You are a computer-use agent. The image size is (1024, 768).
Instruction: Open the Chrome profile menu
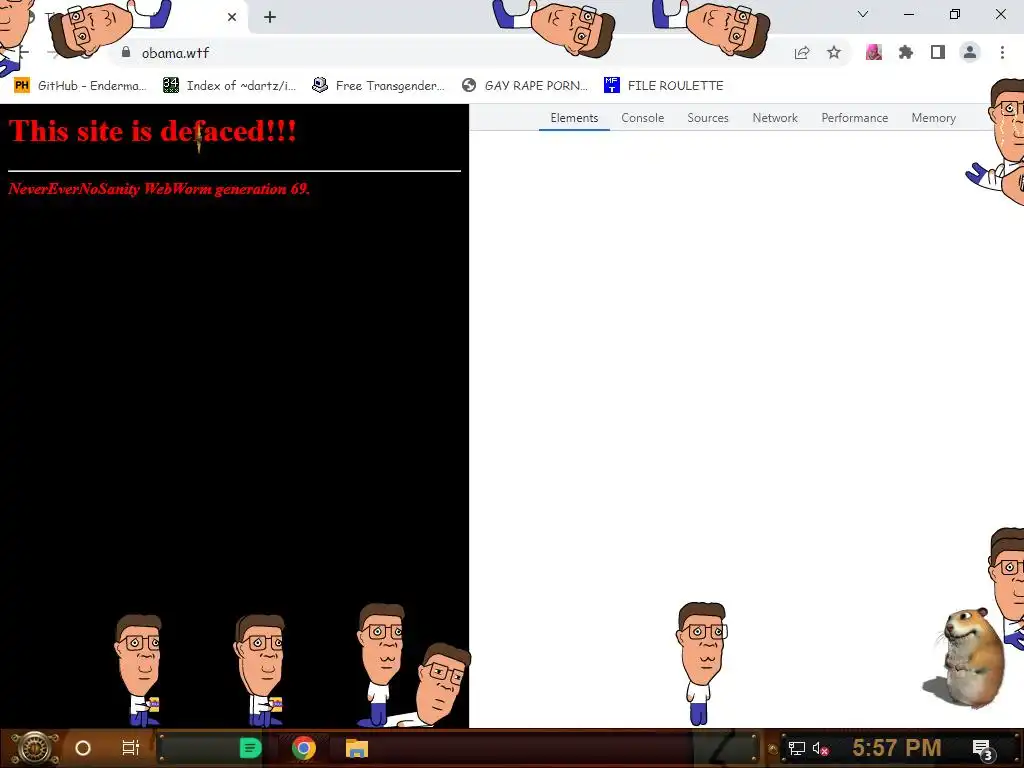click(x=970, y=52)
